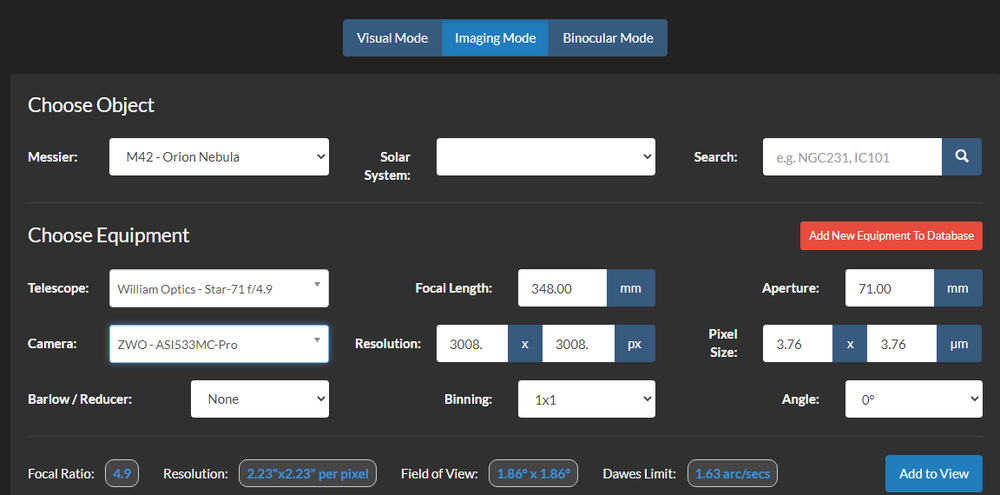Open the Camera selection dropdown
The width and height of the screenshot is (1000, 495).
click(219, 344)
